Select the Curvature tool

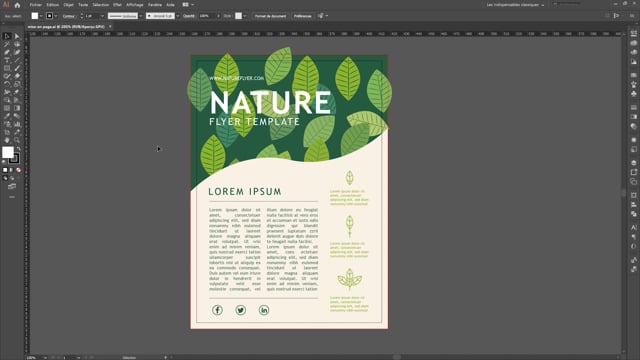point(17,52)
